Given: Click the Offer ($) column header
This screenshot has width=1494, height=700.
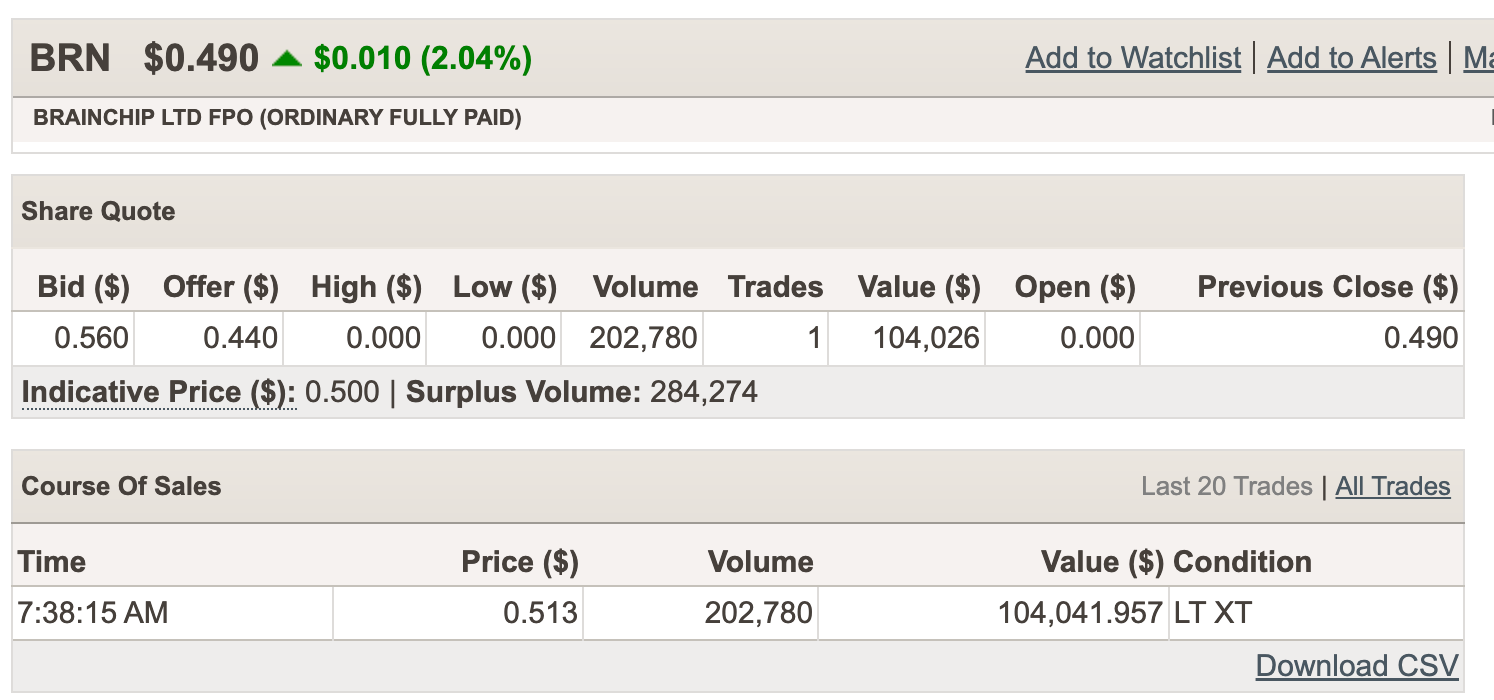Looking at the screenshot, I should [x=221, y=287].
